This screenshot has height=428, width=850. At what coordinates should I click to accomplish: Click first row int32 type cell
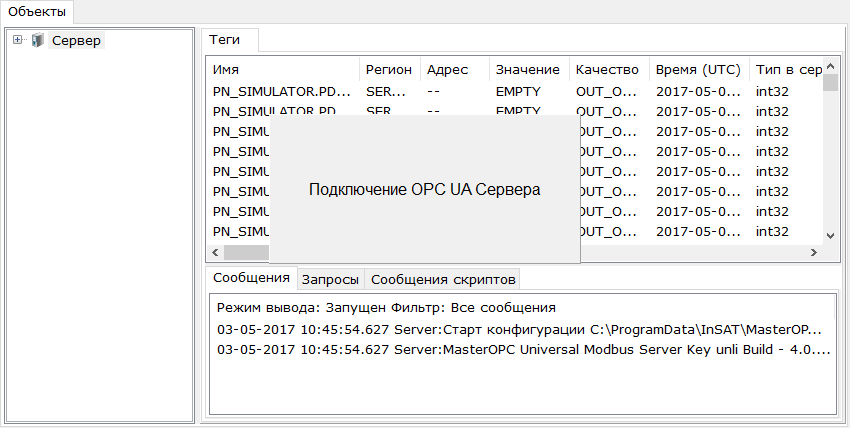click(772, 92)
